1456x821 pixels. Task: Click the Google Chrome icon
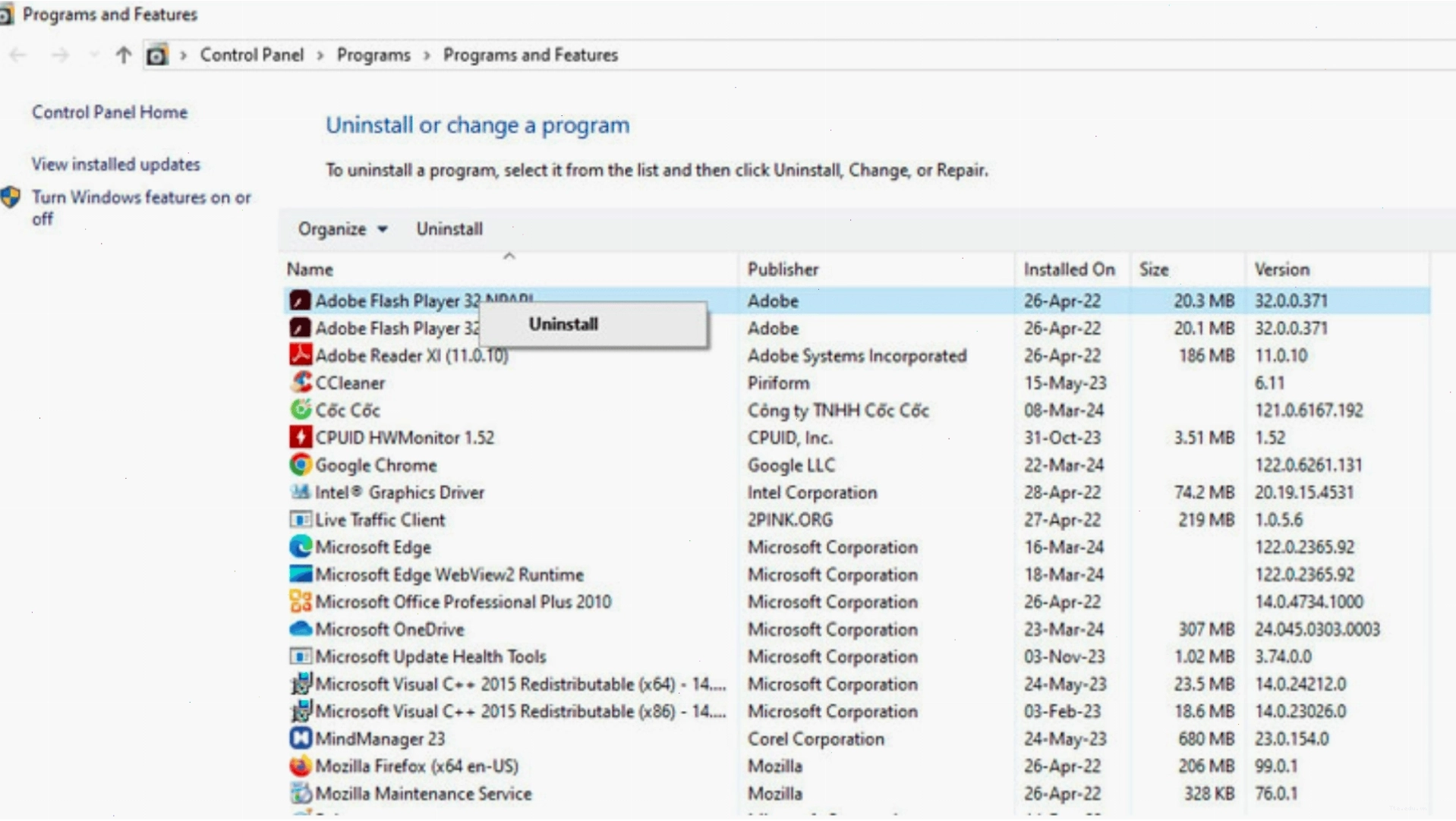[x=300, y=464]
